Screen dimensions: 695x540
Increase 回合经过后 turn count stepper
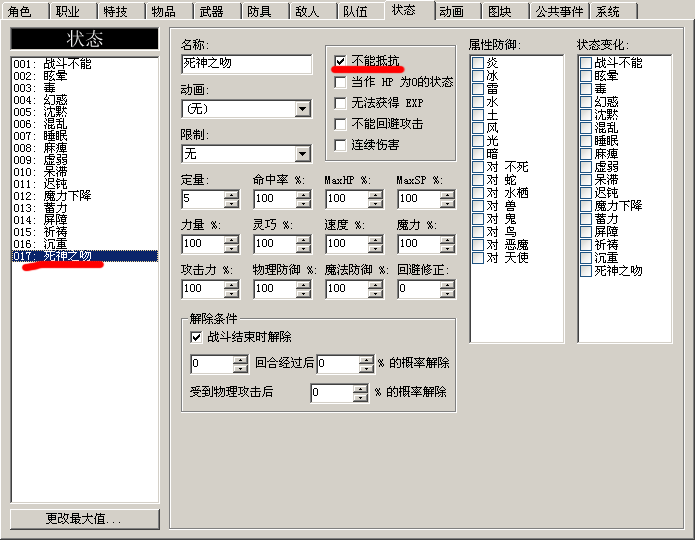point(240,360)
